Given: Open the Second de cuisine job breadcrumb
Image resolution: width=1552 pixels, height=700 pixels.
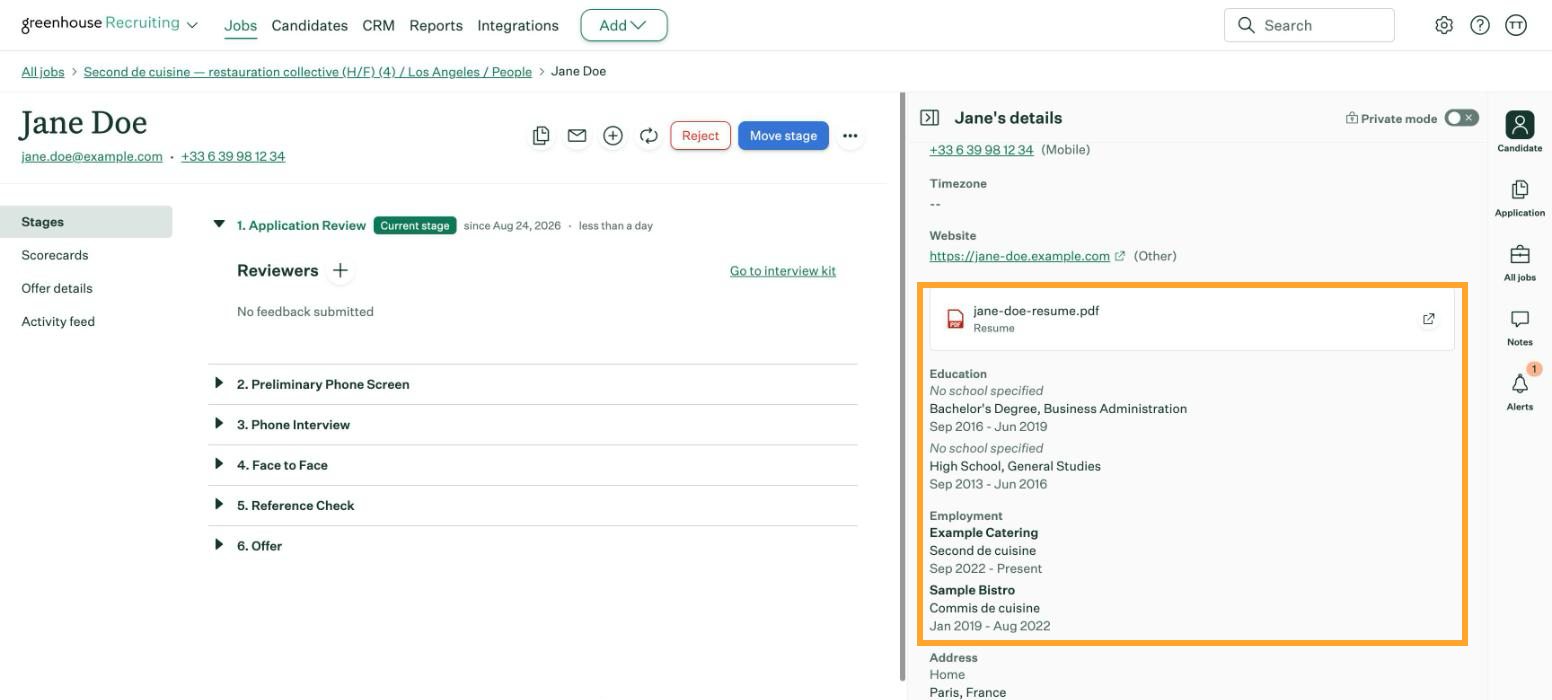Looking at the screenshot, I should [x=308, y=71].
